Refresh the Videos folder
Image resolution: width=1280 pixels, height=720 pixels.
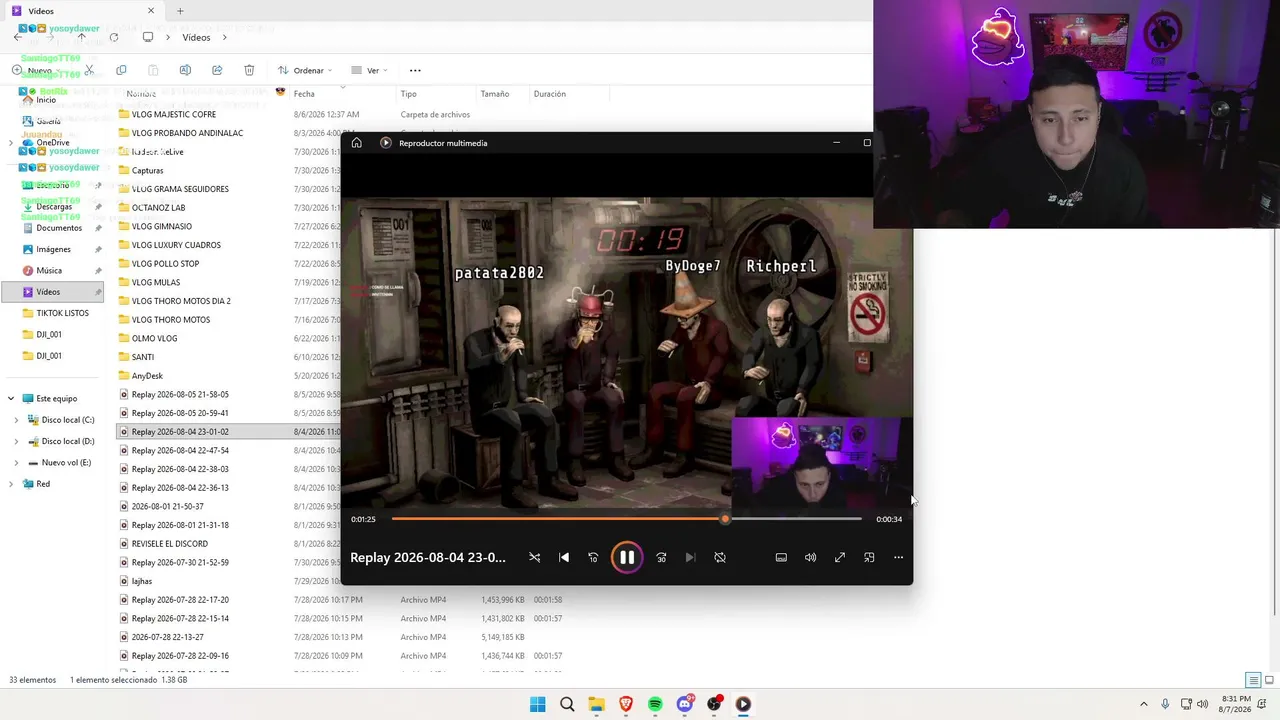(114, 37)
